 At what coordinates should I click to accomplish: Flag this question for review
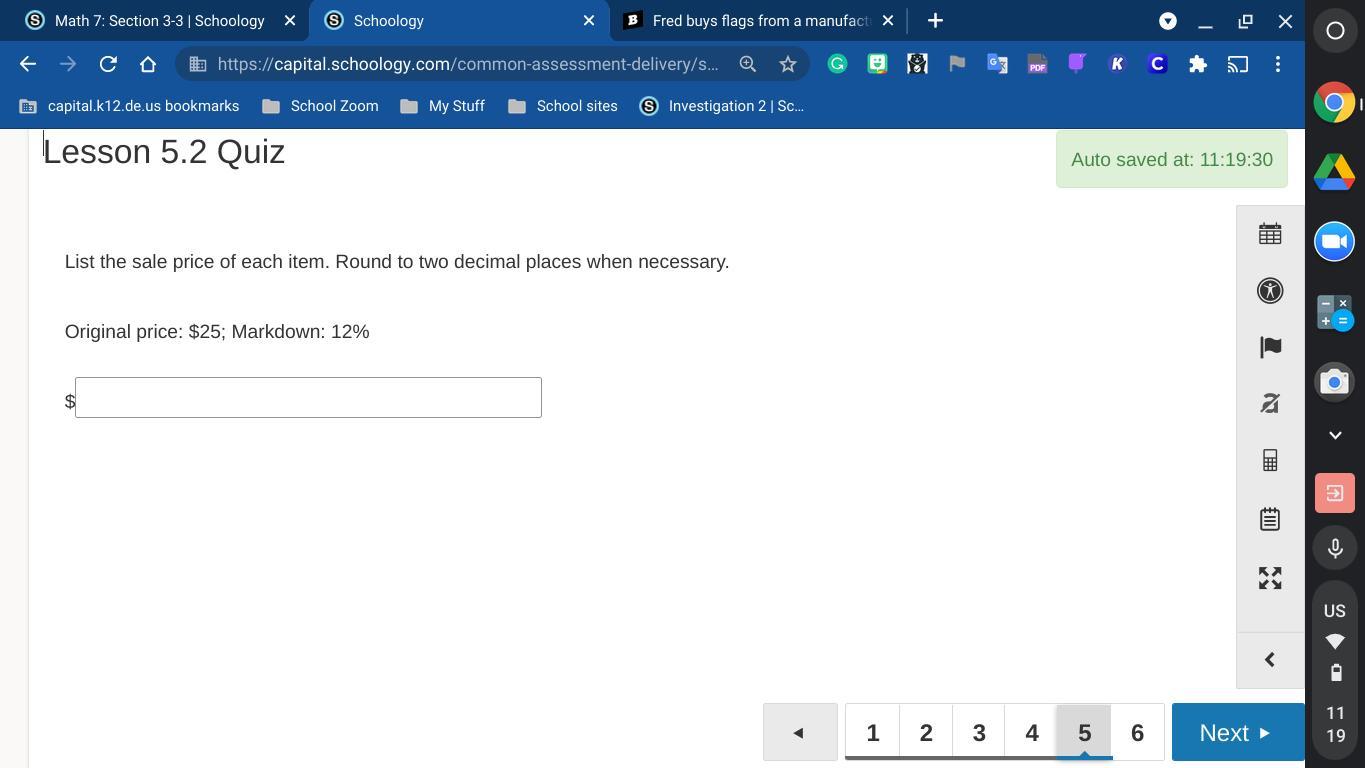(1270, 347)
